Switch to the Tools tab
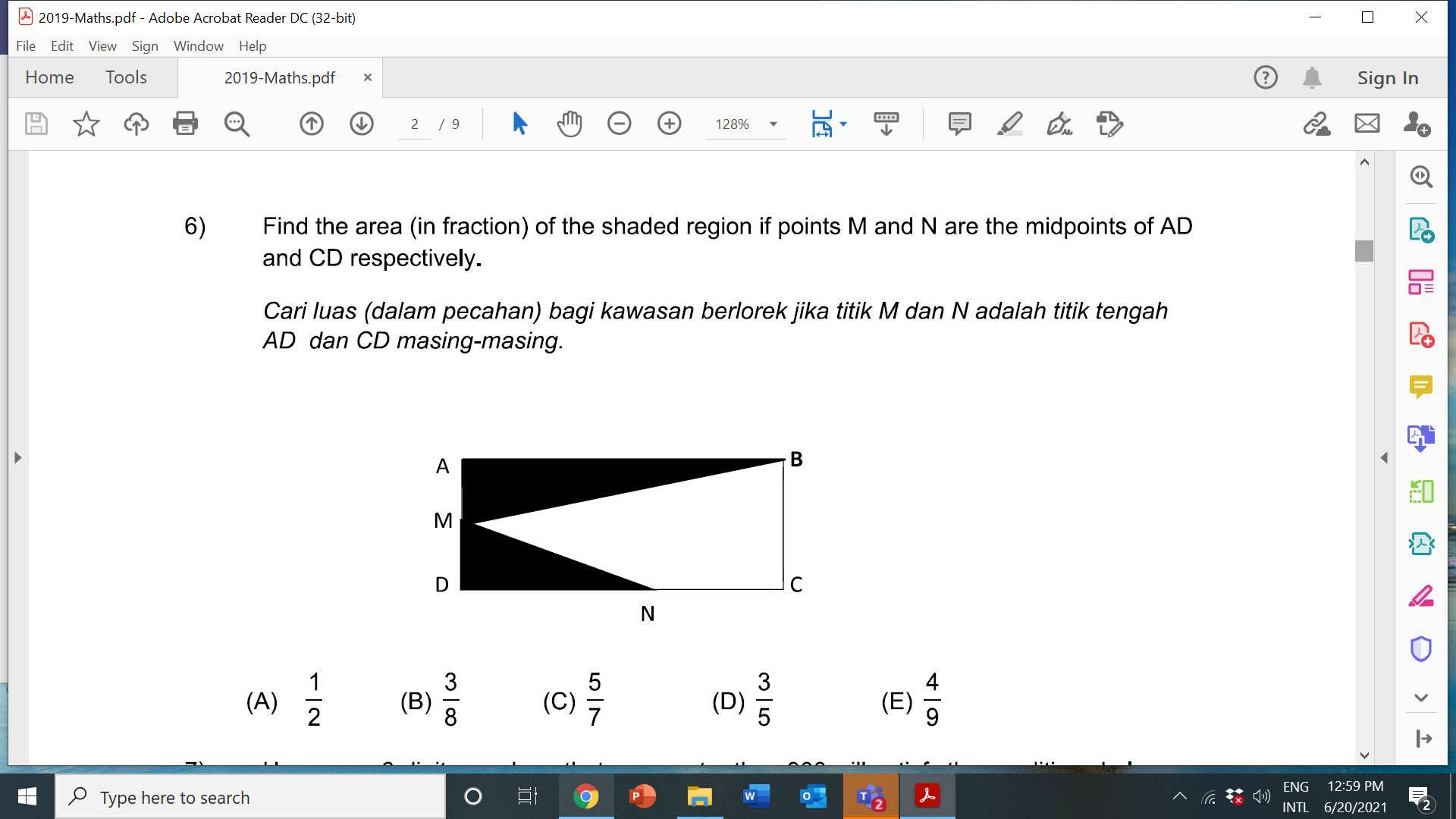Screen dimensions: 1456x819 click(x=126, y=77)
